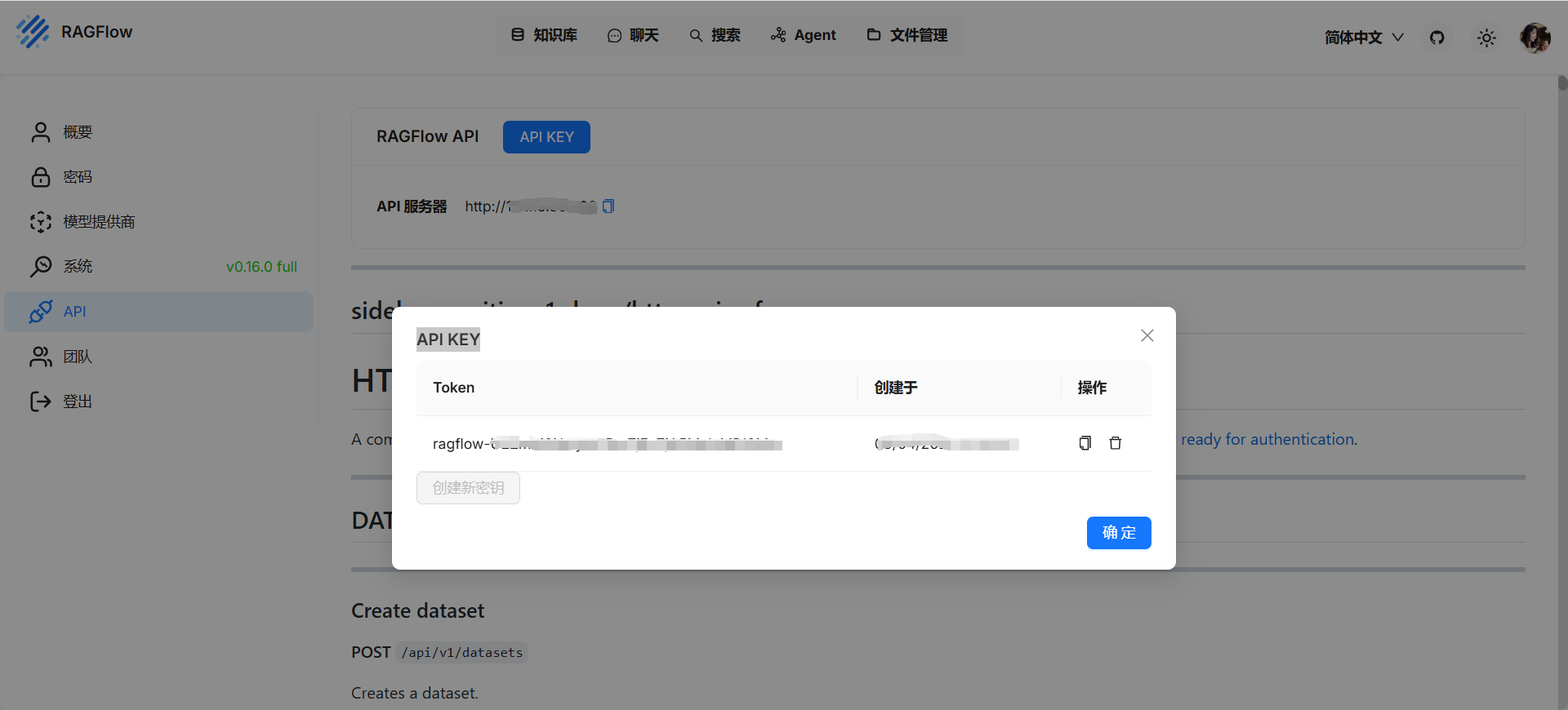
Task: Open the 搜索 search tab
Action: pyautogui.click(x=715, y=35)
